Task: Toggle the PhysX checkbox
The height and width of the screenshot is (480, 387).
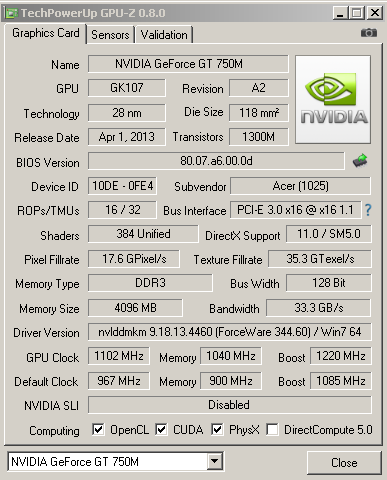Action: pos(217,429)
